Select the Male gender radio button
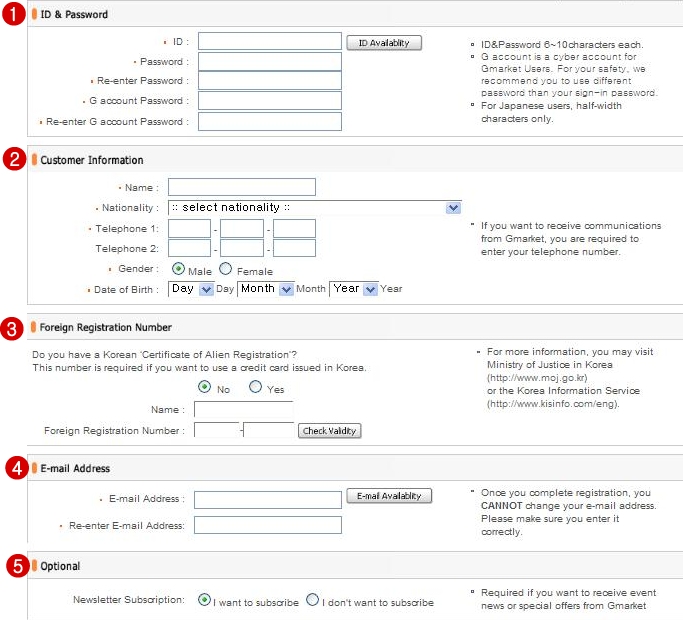This screenshot has height=620, width=683. (x=178, y=269)
